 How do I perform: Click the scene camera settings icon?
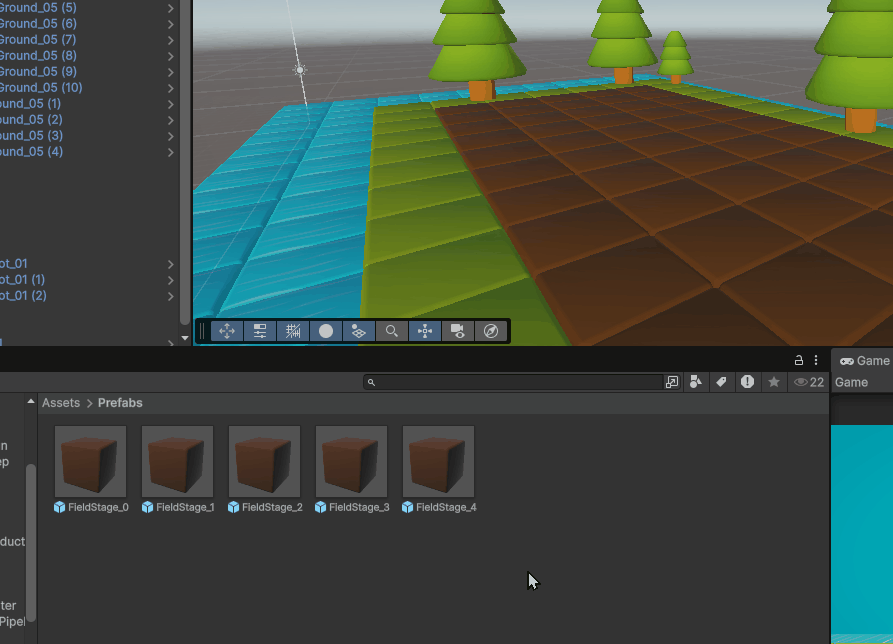458,331
